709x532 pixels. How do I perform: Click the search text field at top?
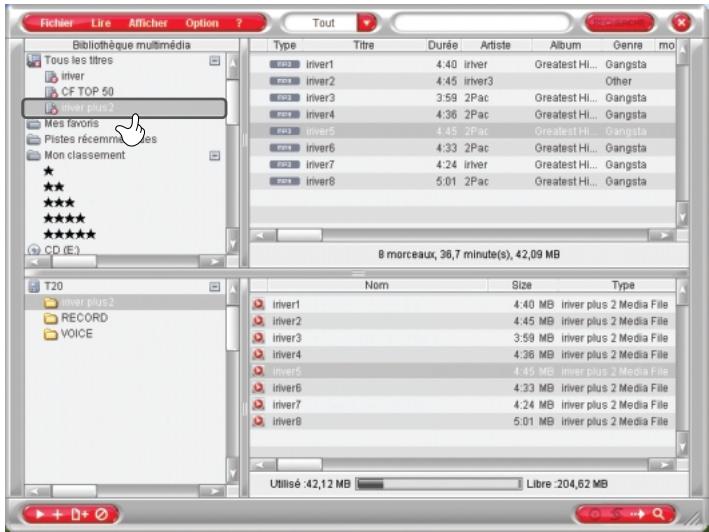pyautogui.click(x=482, y=23)
